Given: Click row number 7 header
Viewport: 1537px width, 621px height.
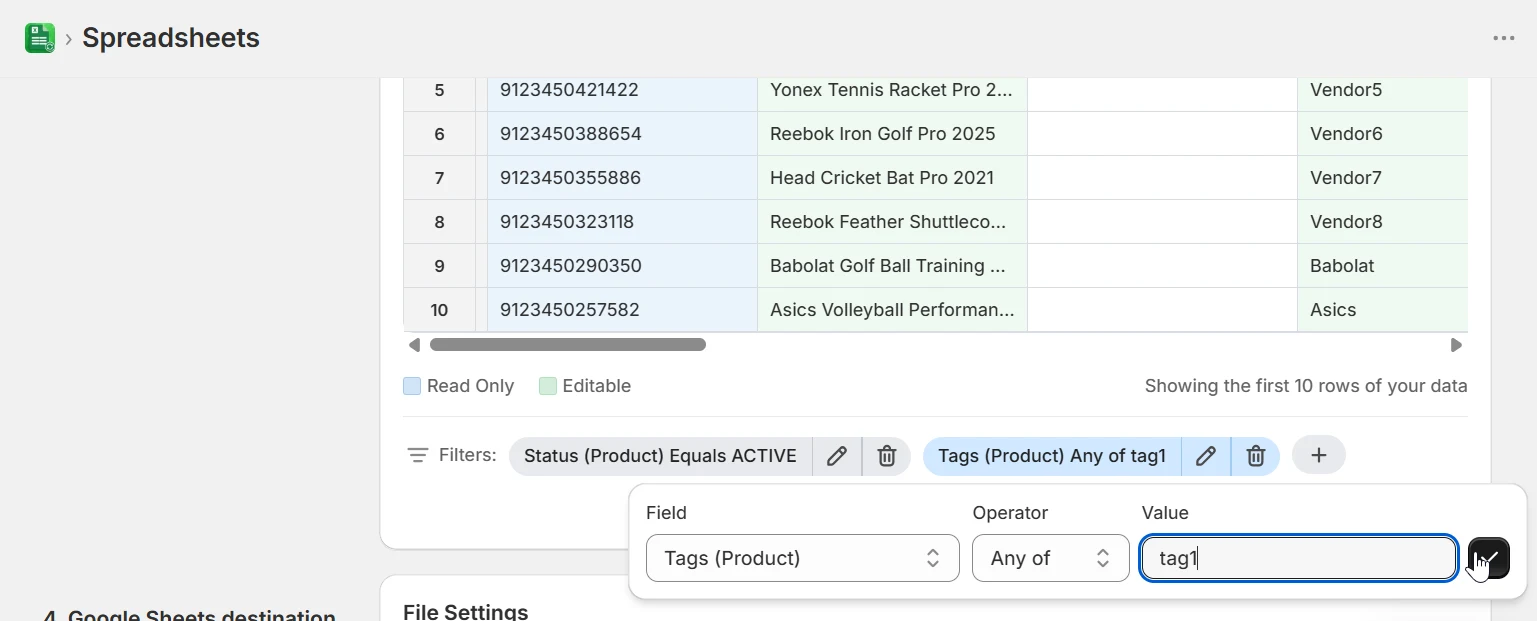Looking at the screenshot, I should tap(439, 178).
